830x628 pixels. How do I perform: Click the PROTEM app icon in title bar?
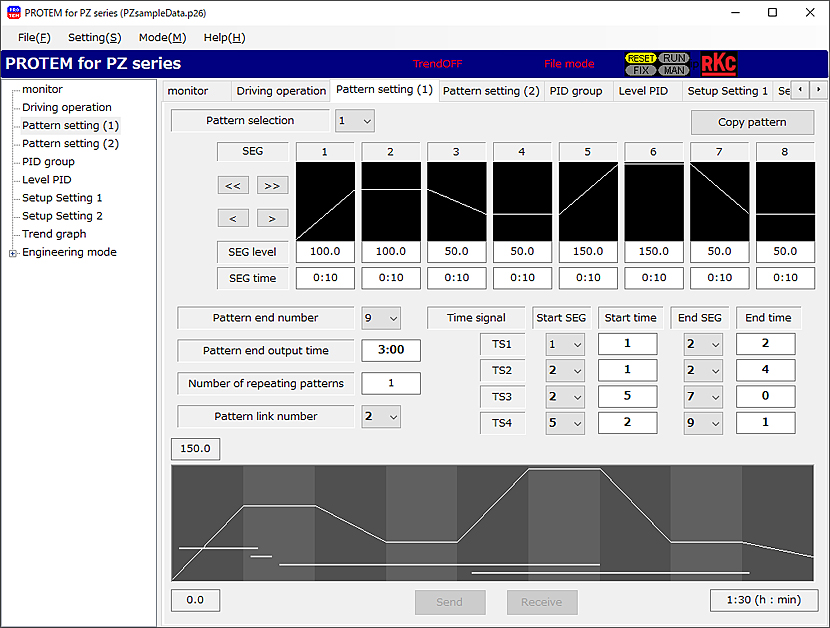pyautogui.click(x=14, y=13)
